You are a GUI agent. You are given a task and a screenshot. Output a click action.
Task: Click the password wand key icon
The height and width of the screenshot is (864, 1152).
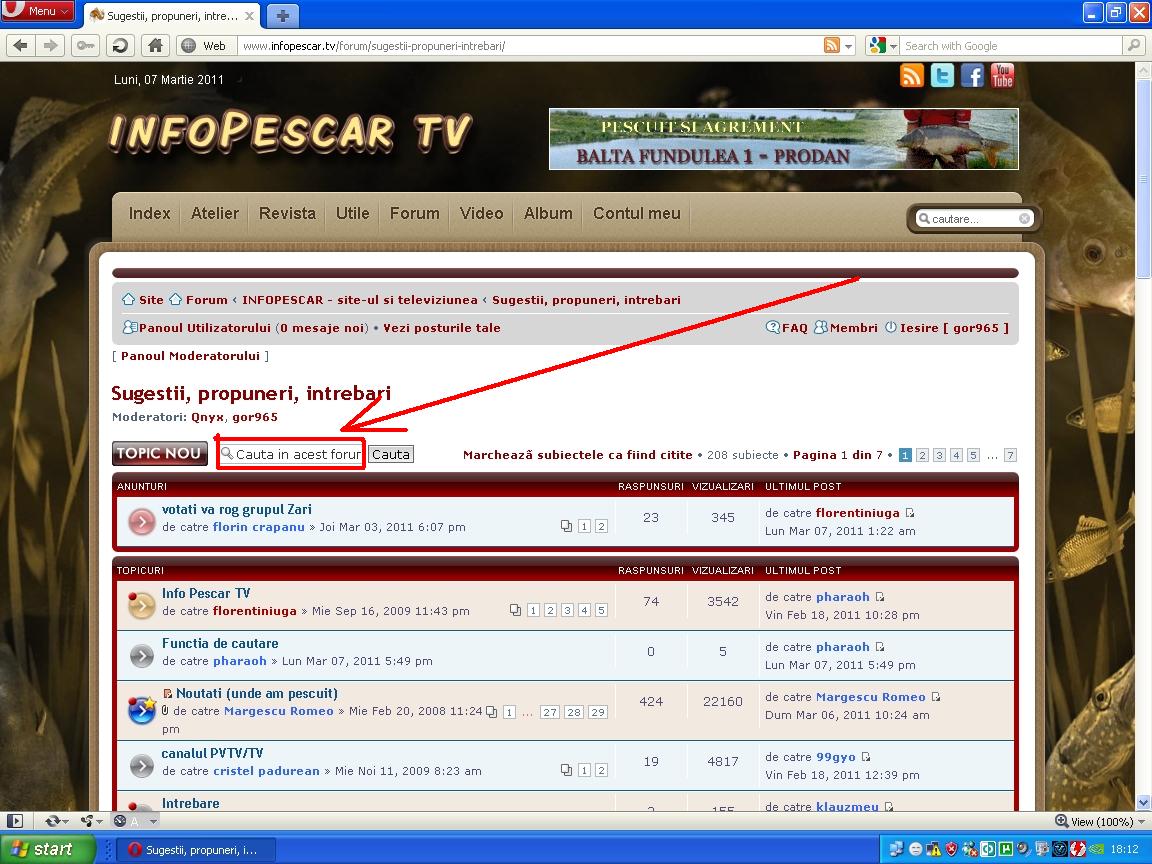tap(85, 45)
